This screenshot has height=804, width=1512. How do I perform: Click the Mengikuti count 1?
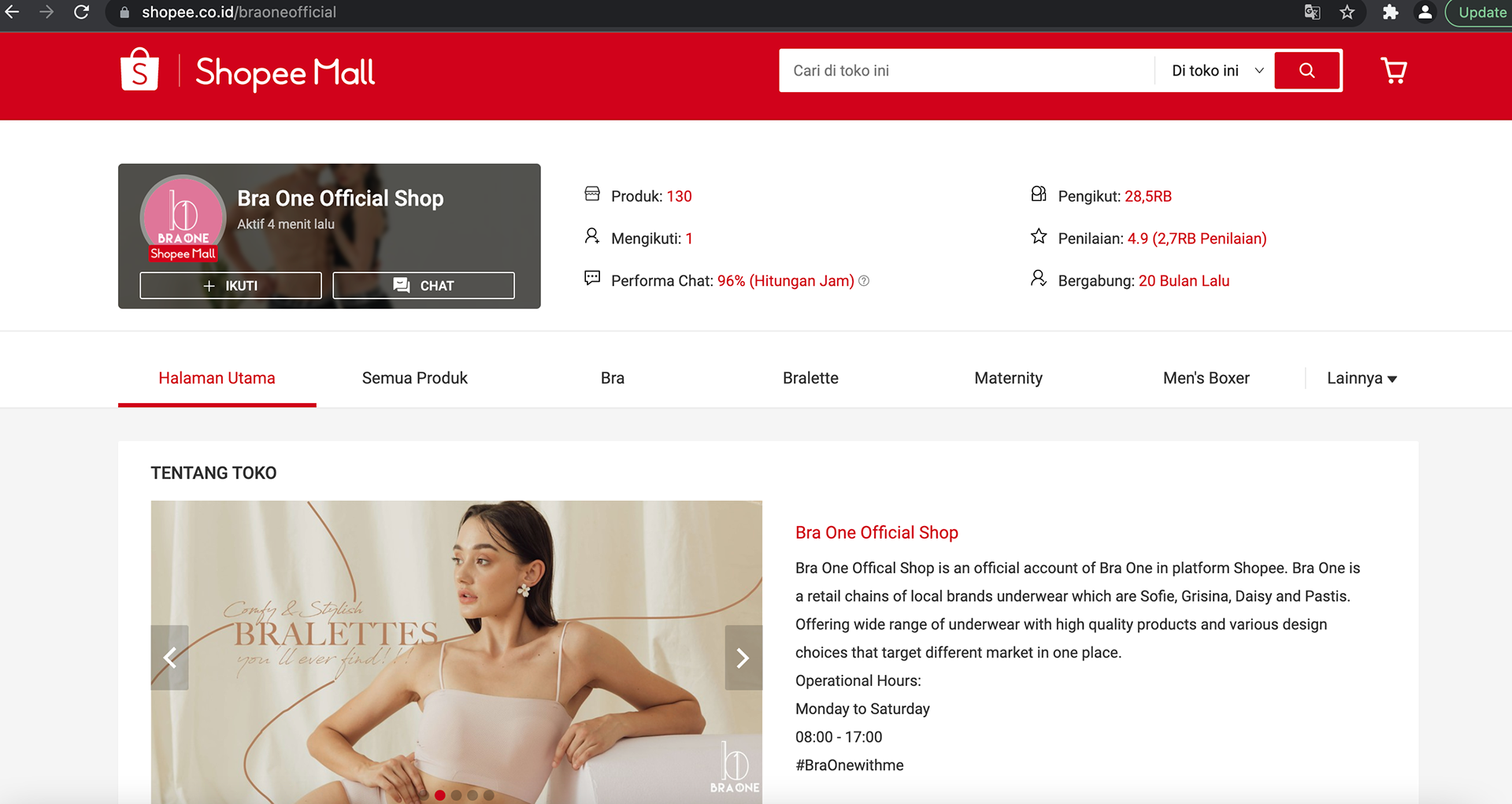(689, 239)
